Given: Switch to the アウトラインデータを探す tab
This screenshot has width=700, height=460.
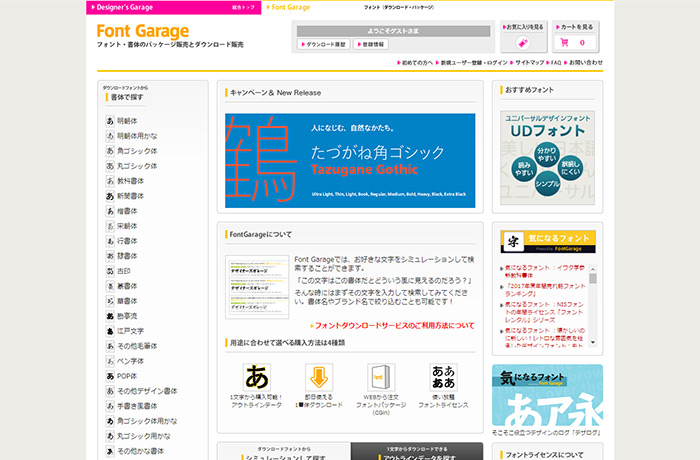Looking at the screenshot, I should [417, 452].
